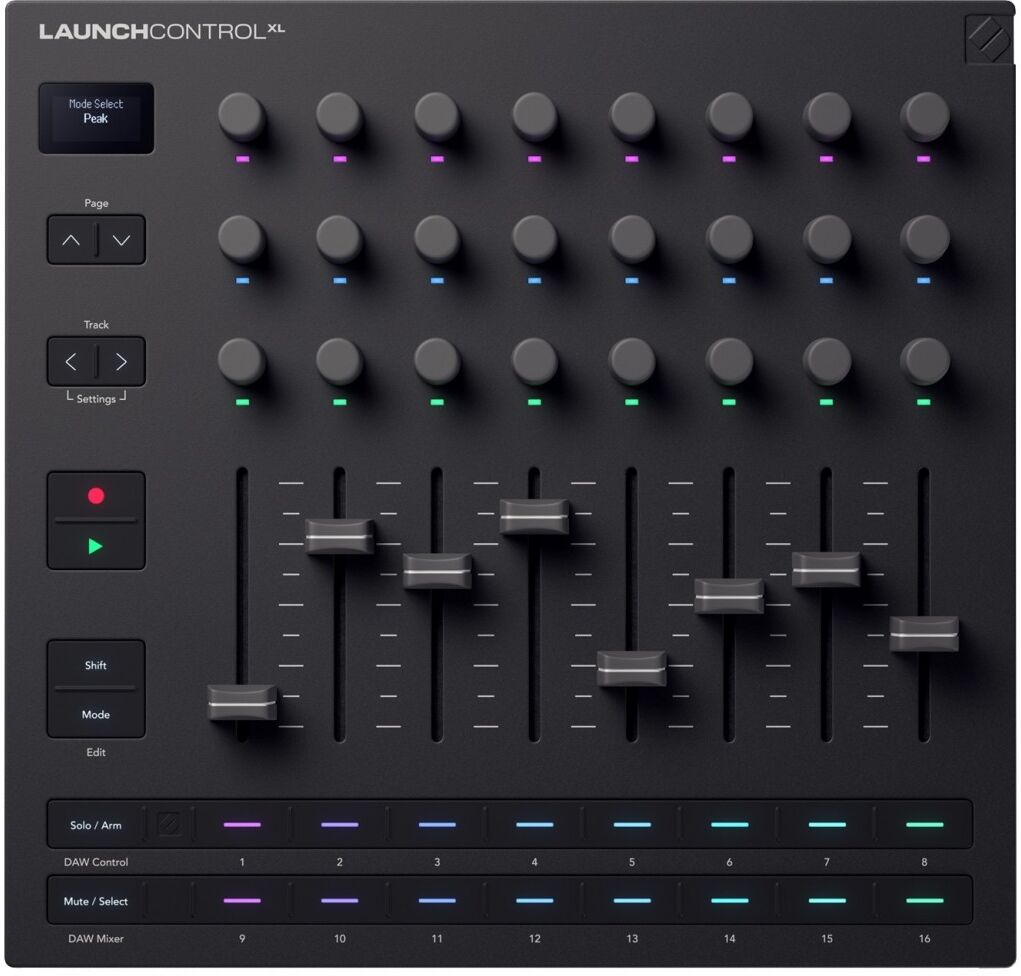Toggle Solo/Arm button for track 8

click(924, 825)
